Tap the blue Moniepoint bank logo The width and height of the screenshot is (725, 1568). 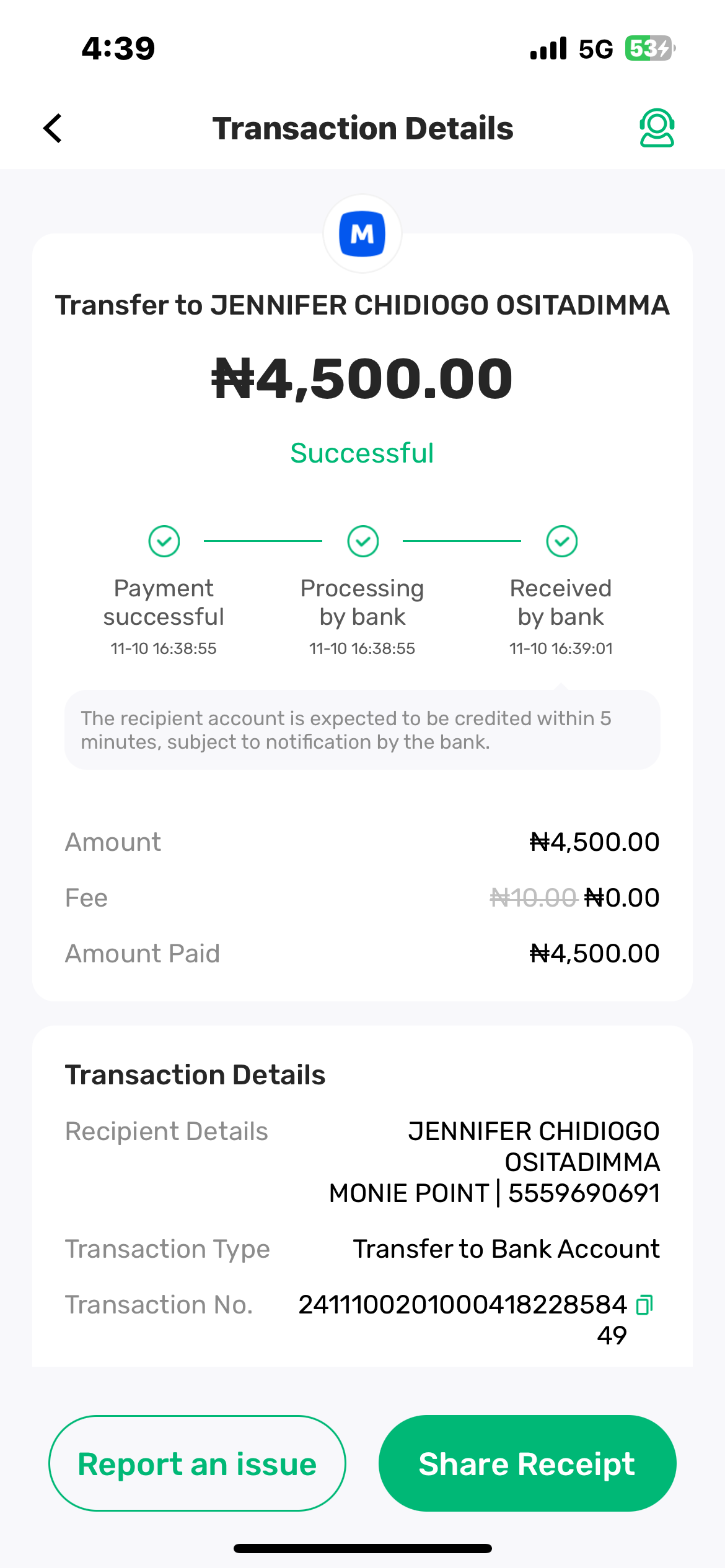tap(362, 234)
